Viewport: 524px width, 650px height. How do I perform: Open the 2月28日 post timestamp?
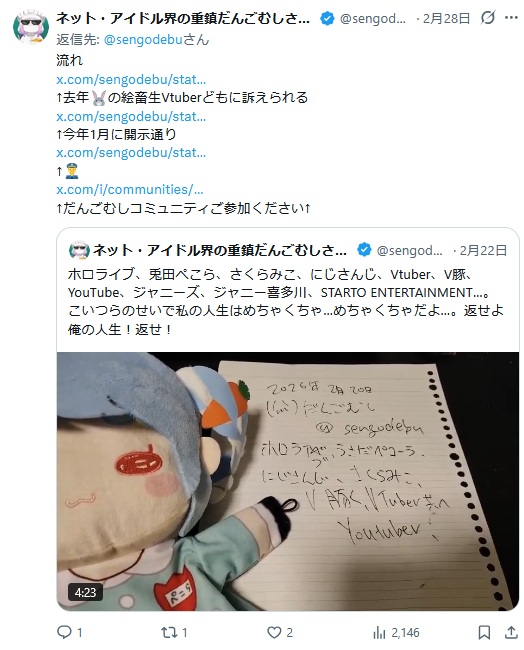coord(446,18)
